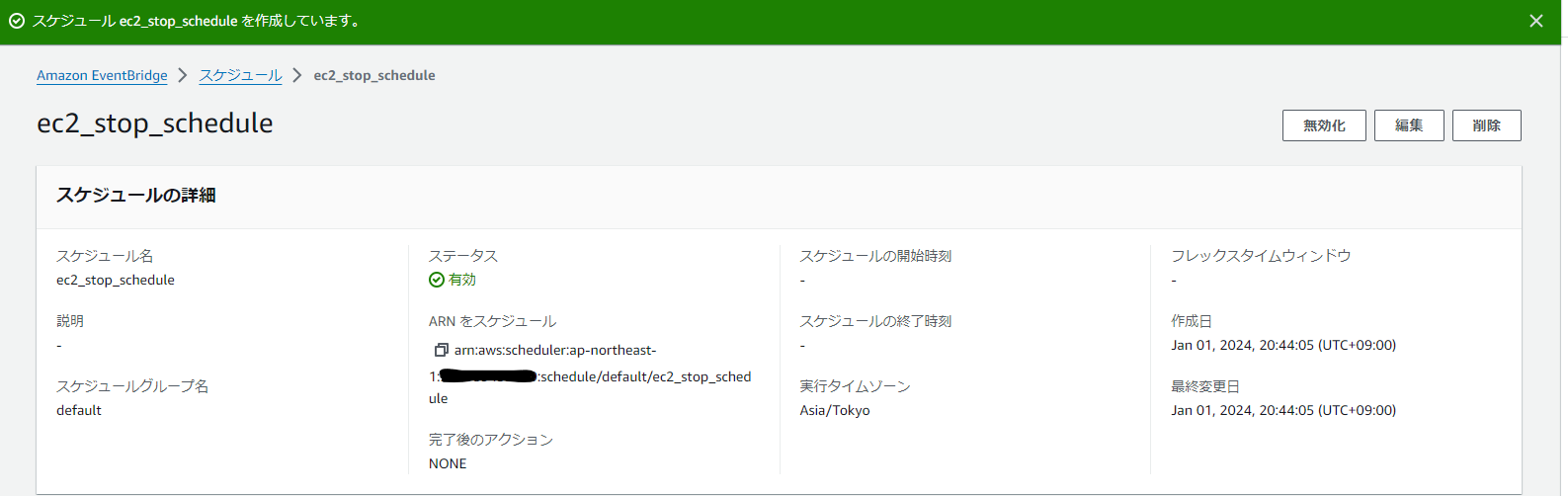Image resolution: width=1568 pixels, height=496 pixels.
Task: Click the banner message text
Action: pyautogui.click(x=198, y=21)
